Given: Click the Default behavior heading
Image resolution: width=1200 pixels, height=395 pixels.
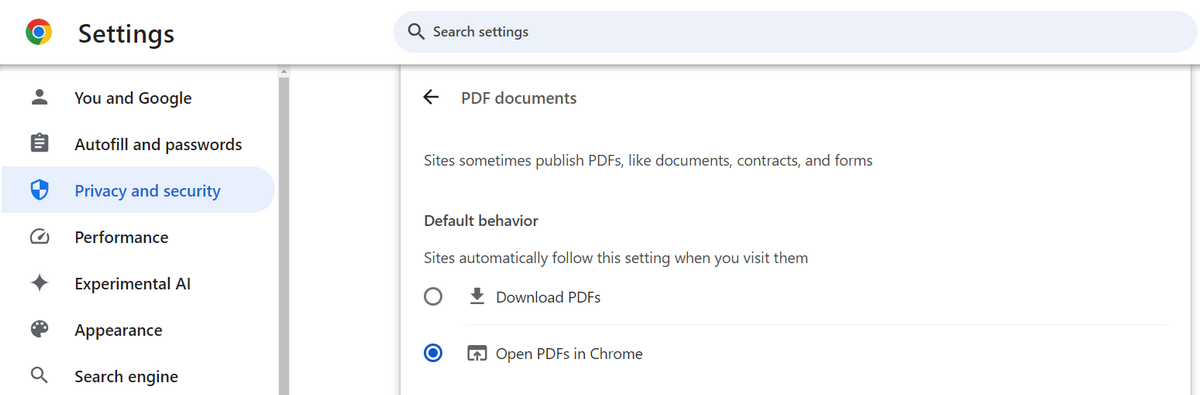Looking at the screenshot, I should pyautogui.click(x=481, y=220).
